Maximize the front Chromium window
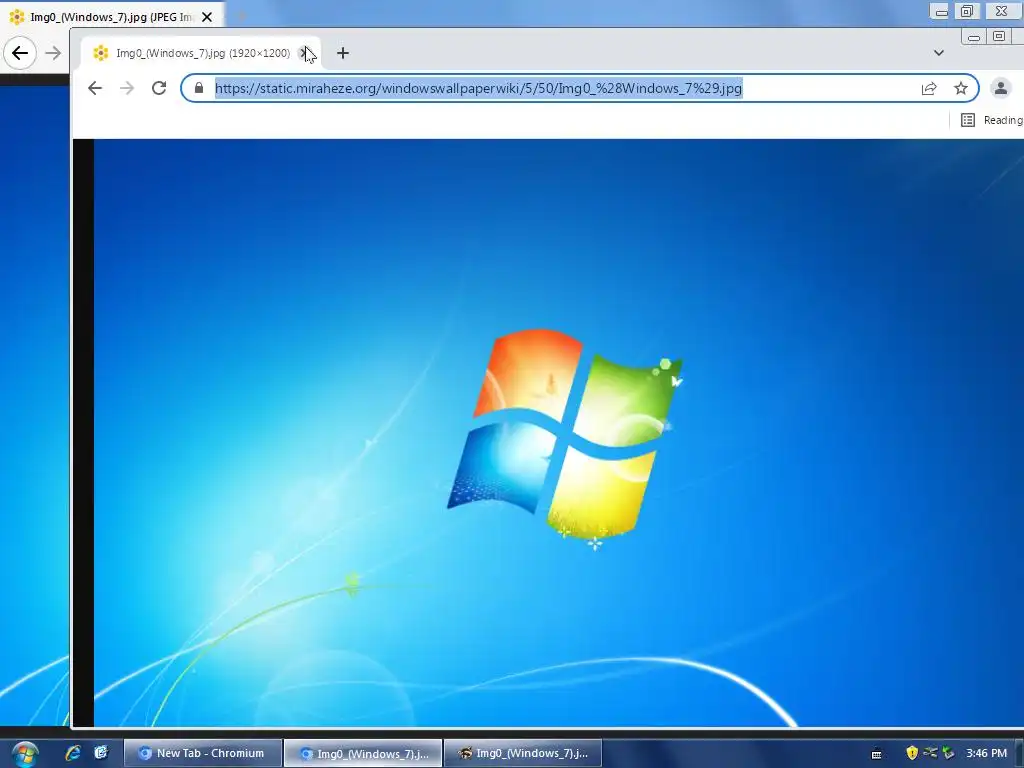1024x768 pixels. tap(999, 37)
